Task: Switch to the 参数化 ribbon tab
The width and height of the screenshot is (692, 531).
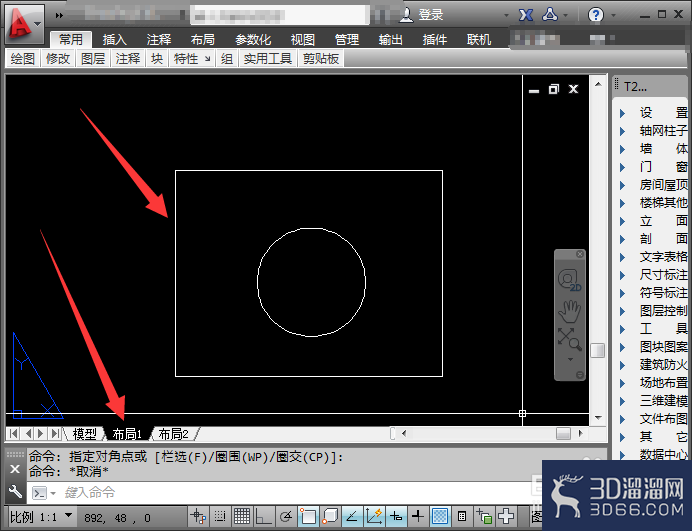Action: point(253,40)
